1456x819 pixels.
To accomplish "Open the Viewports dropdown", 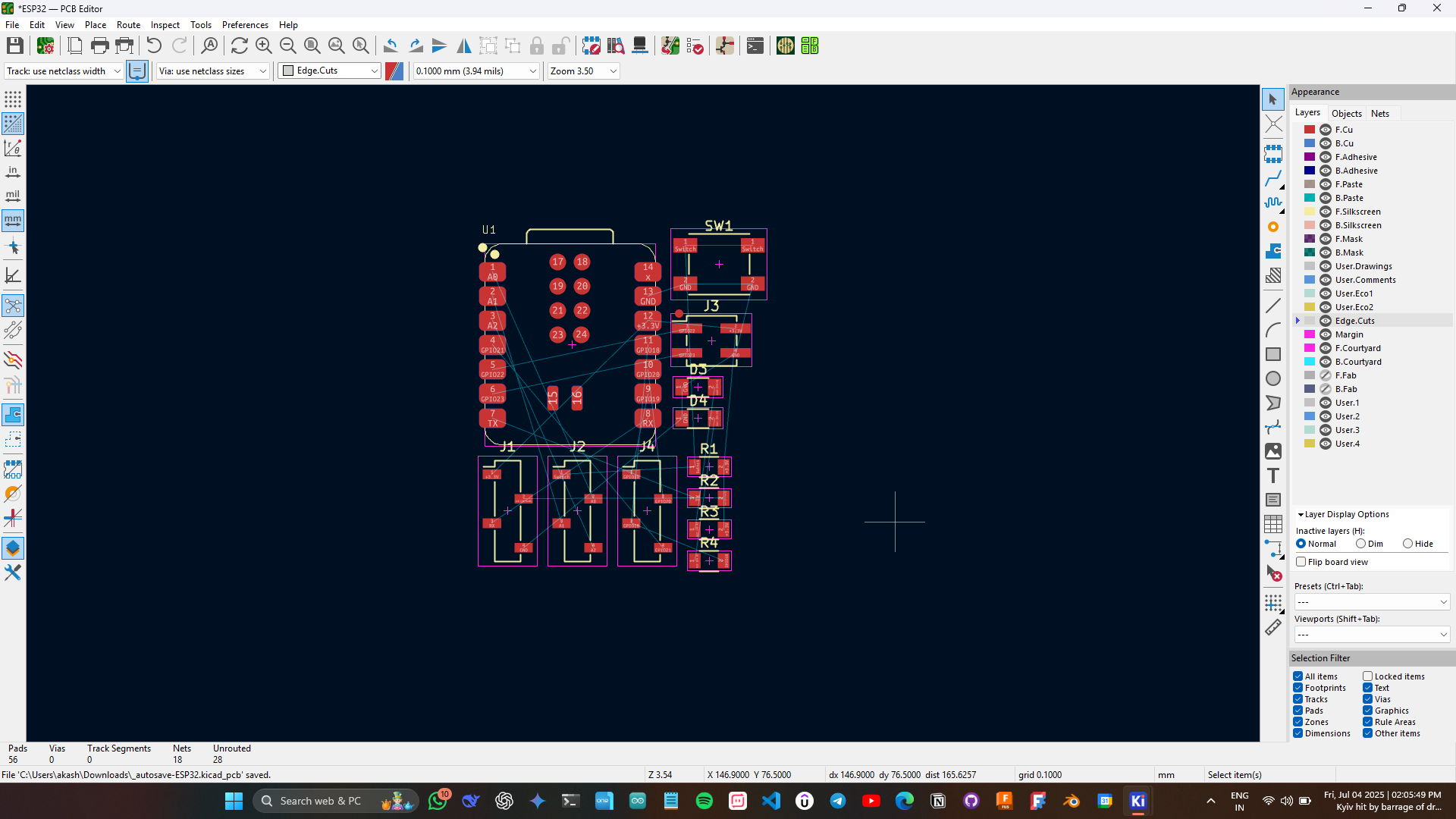I will 1372,635.
